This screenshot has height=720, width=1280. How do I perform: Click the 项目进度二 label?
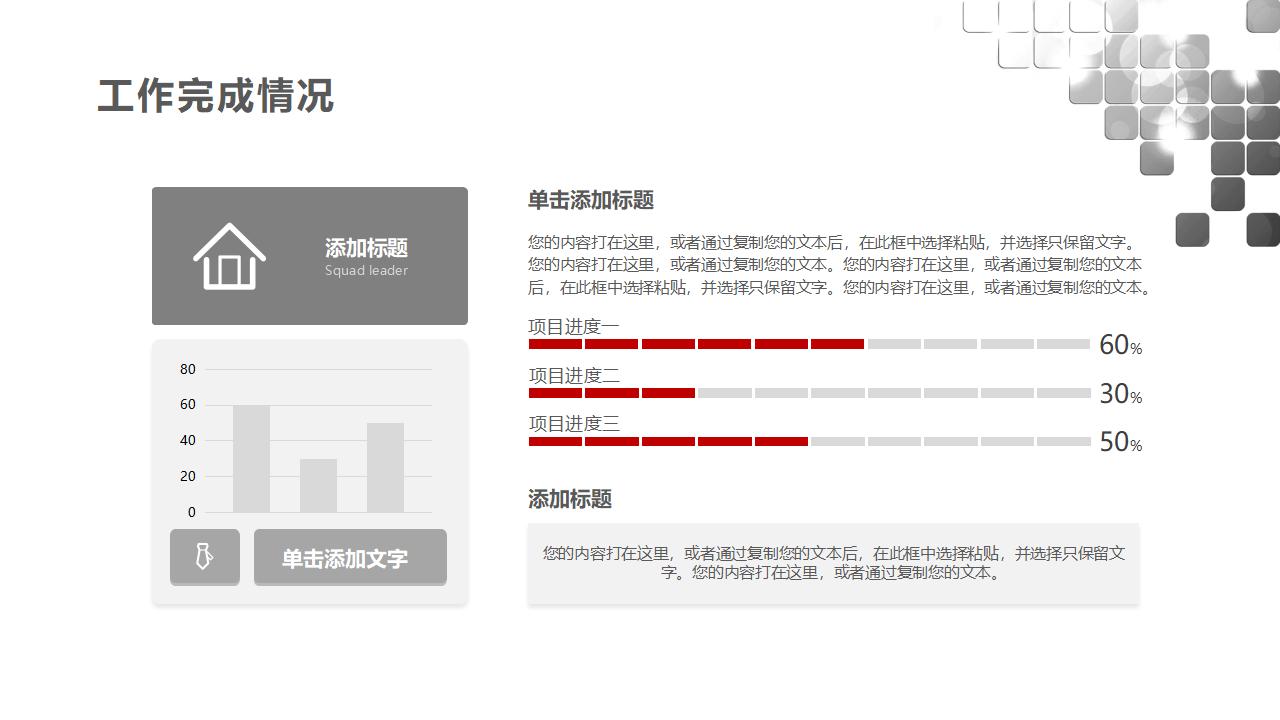pyautogui.click(x=574, y=375)
